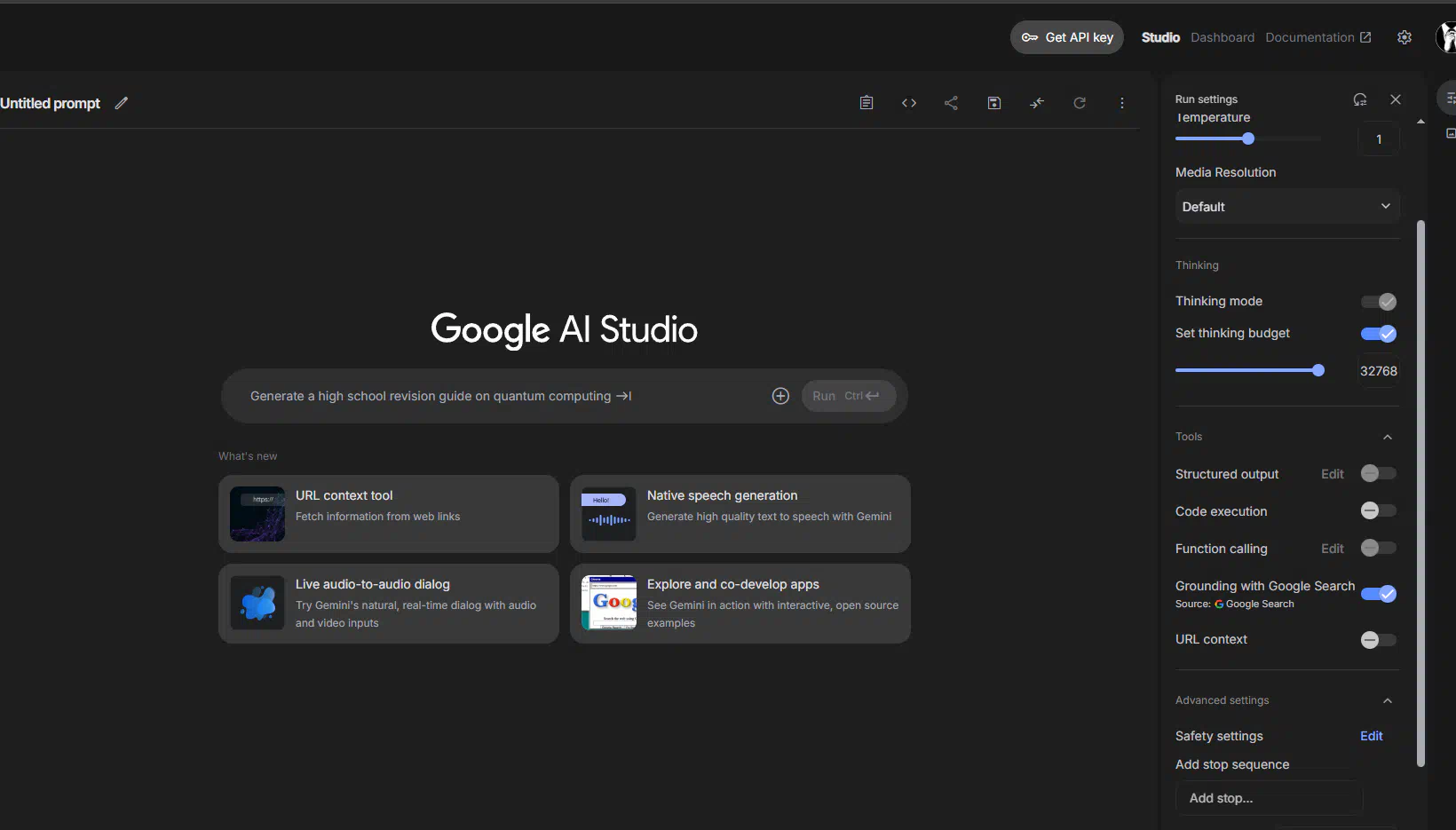Turn off Grounding with Google Search
Image resolution: width=1456 pixels, height=830 pixels.
1379,594
